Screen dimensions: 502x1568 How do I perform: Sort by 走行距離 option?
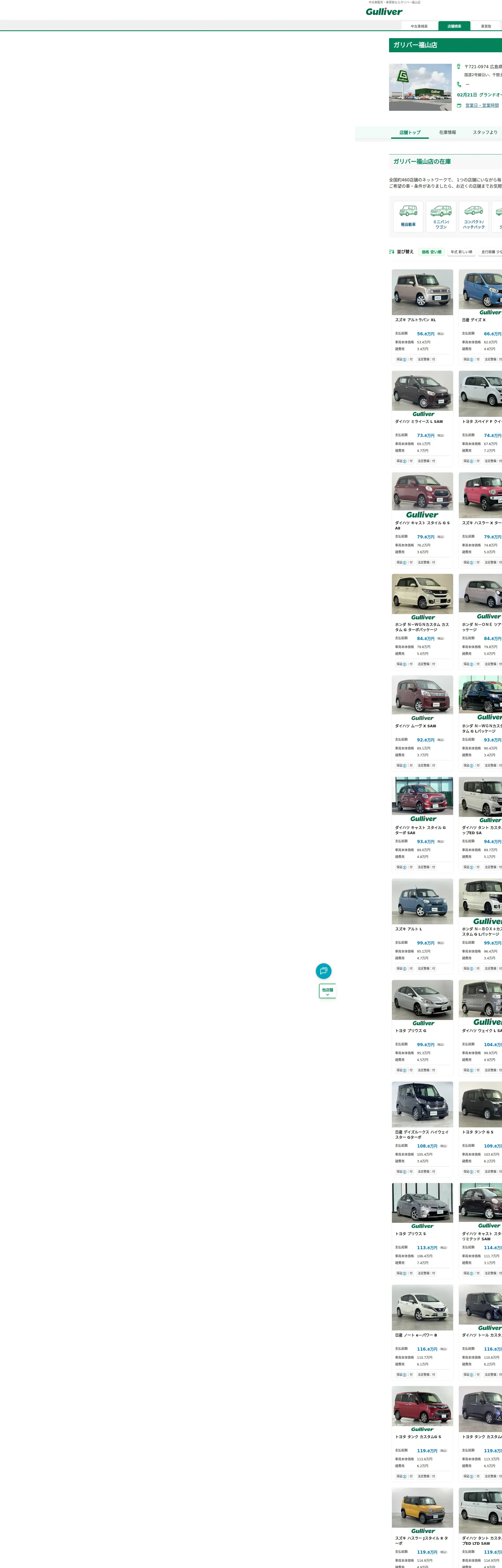point(490,252)
